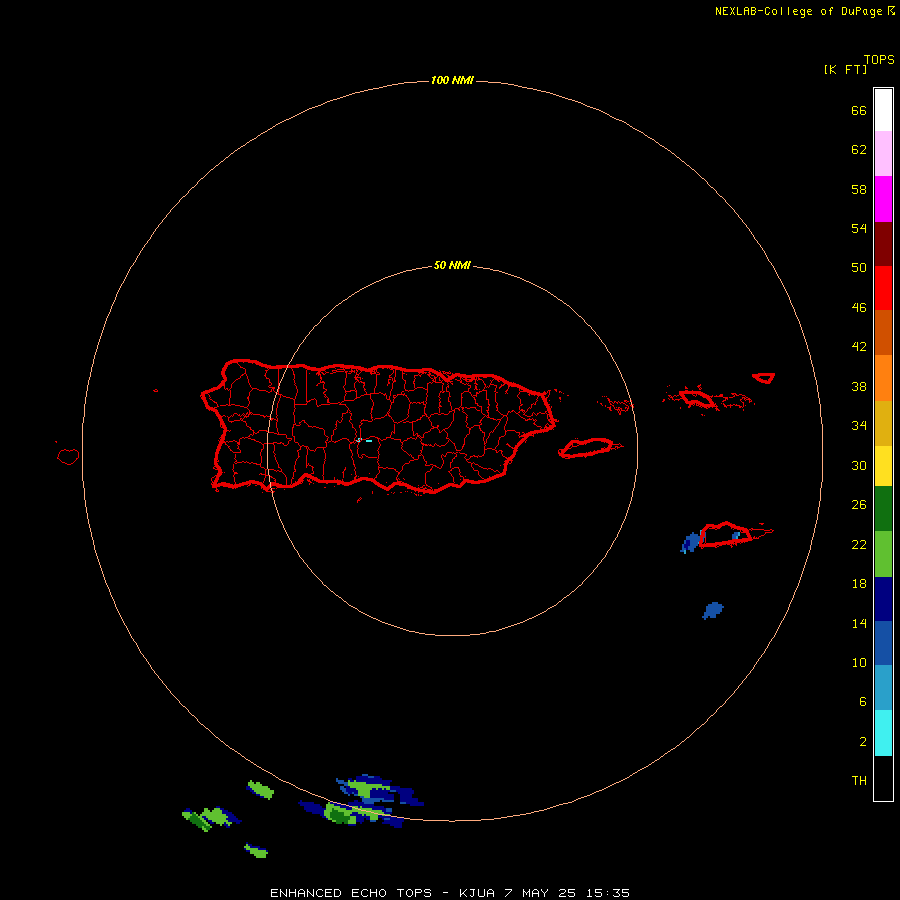The height and width of the screenshot is (900, 900).
Task: Click the navy blue legend swatch
Action: (x=883, y=599)
